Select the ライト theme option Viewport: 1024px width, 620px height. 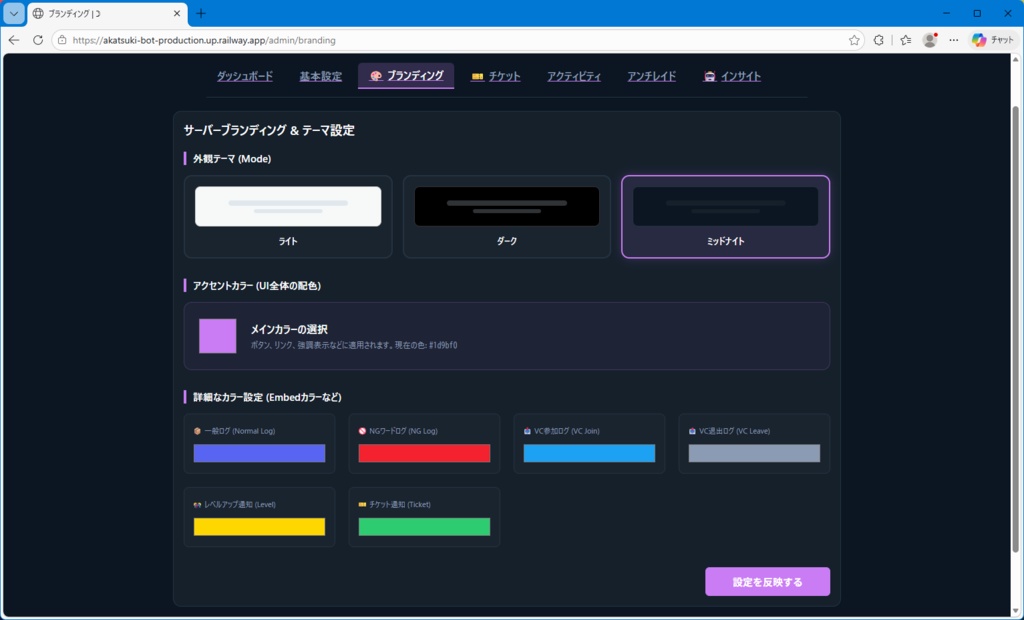287,216
